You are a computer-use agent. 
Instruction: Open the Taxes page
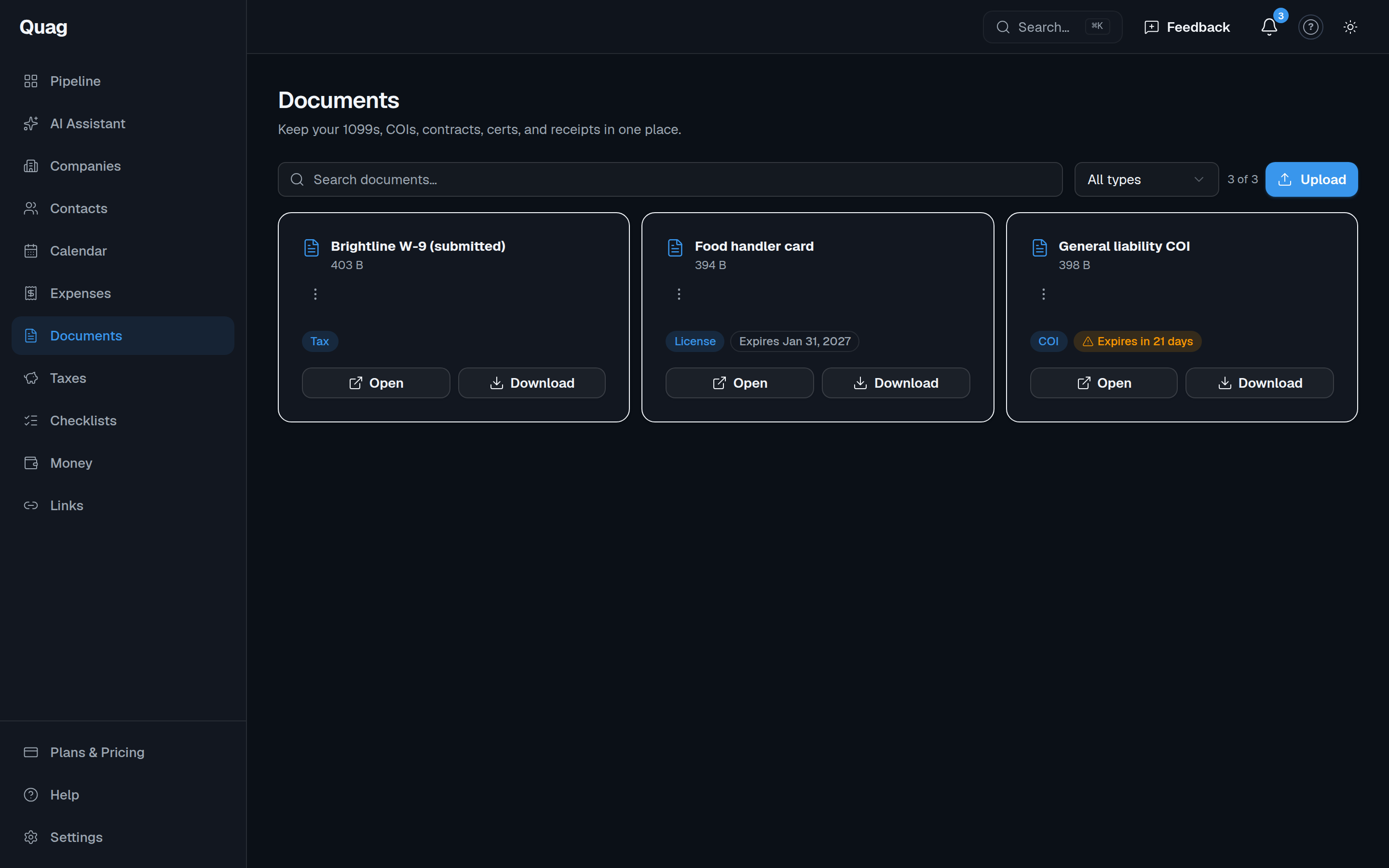(123, 379)
